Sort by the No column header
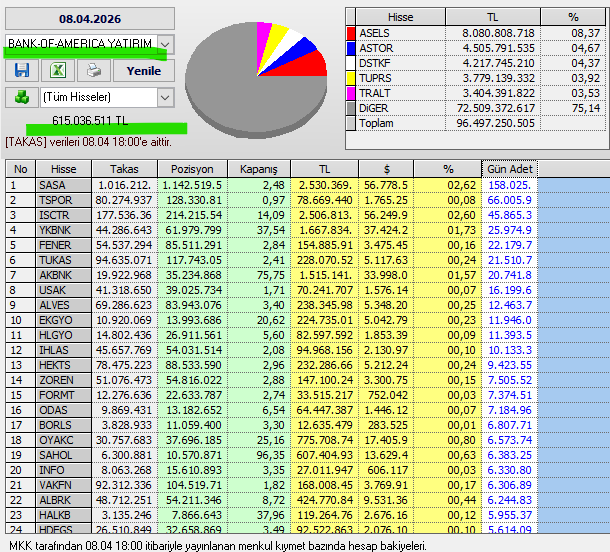Image resolution: width=610 pixels, height=552 pixels. point(21,169)
